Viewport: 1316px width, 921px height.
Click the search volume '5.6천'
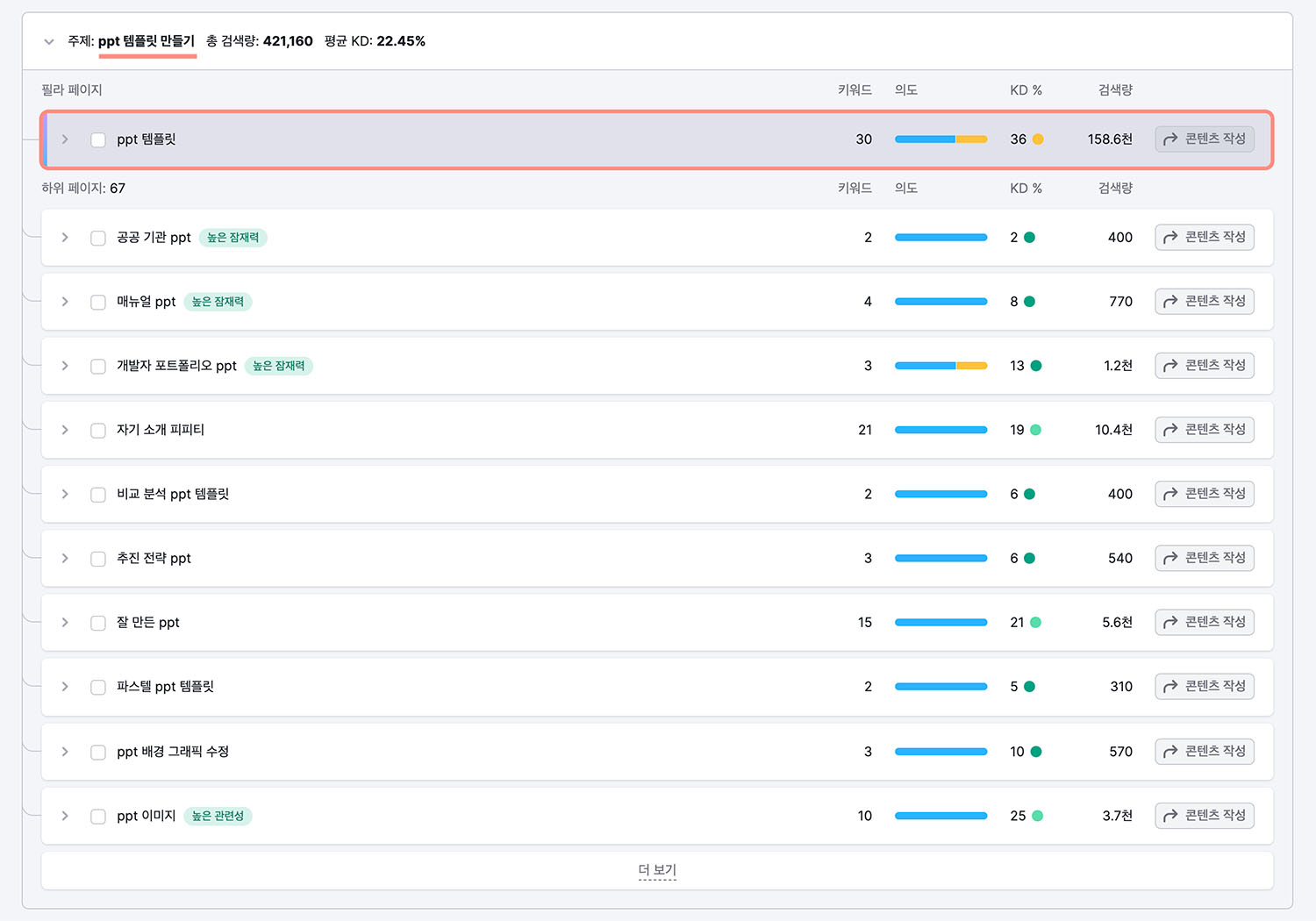[x=1117, y=623]
